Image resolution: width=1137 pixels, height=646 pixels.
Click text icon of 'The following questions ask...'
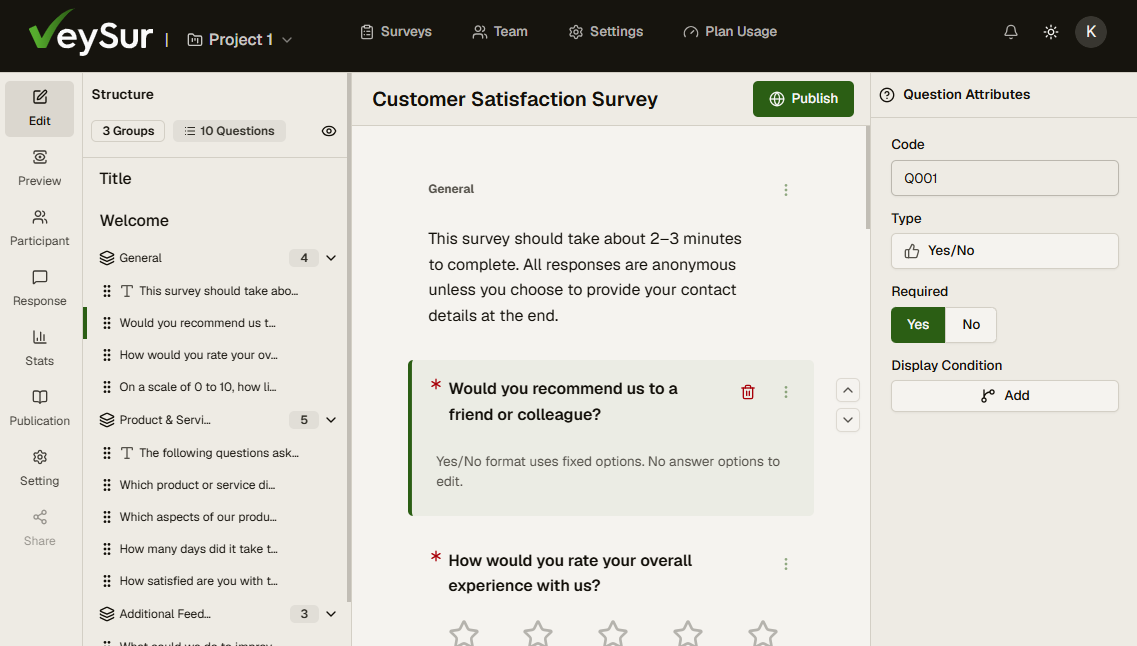(x=127, y=453)
